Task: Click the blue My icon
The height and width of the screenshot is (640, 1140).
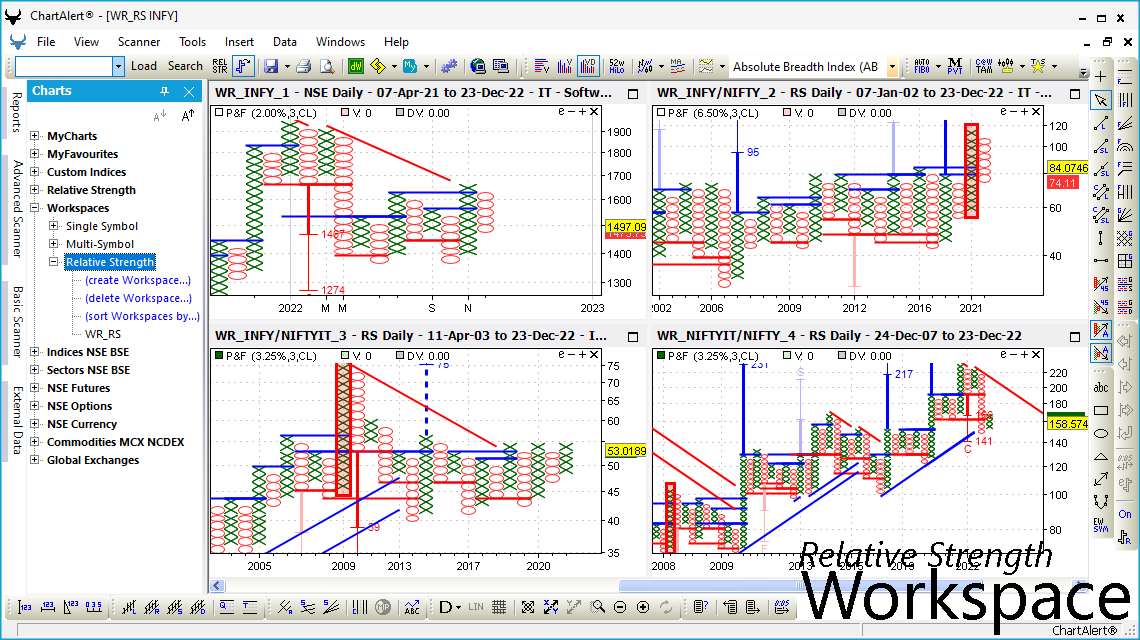Action: [x=410, y=66]
